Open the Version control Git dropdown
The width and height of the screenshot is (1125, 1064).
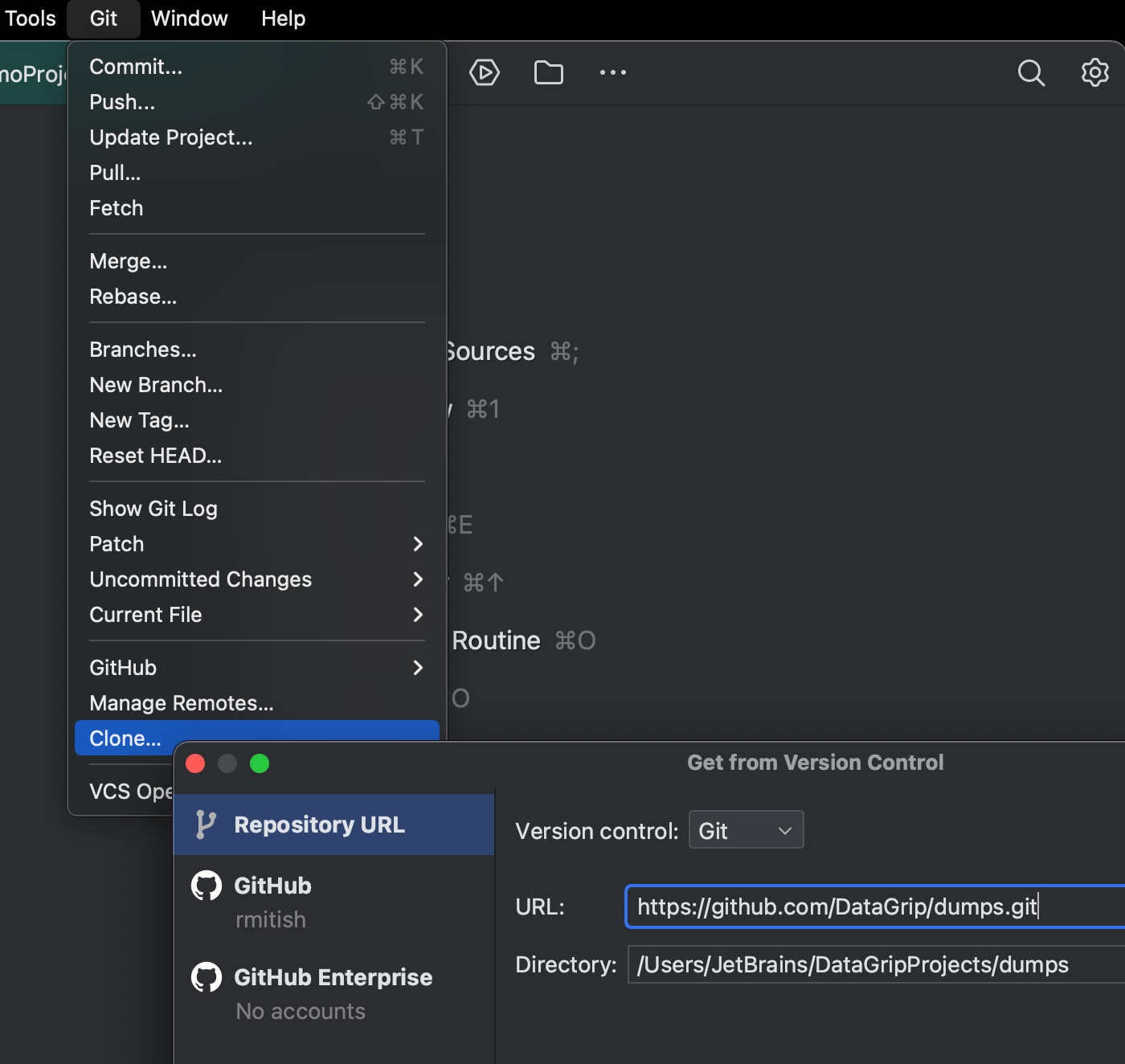tap(746, 829)
